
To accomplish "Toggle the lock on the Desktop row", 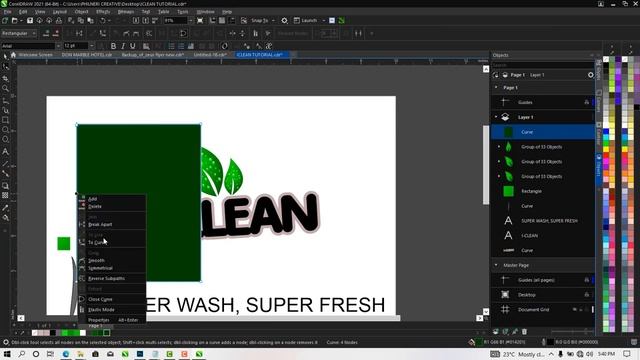I will pyautogui.click(x=587, y=295).
